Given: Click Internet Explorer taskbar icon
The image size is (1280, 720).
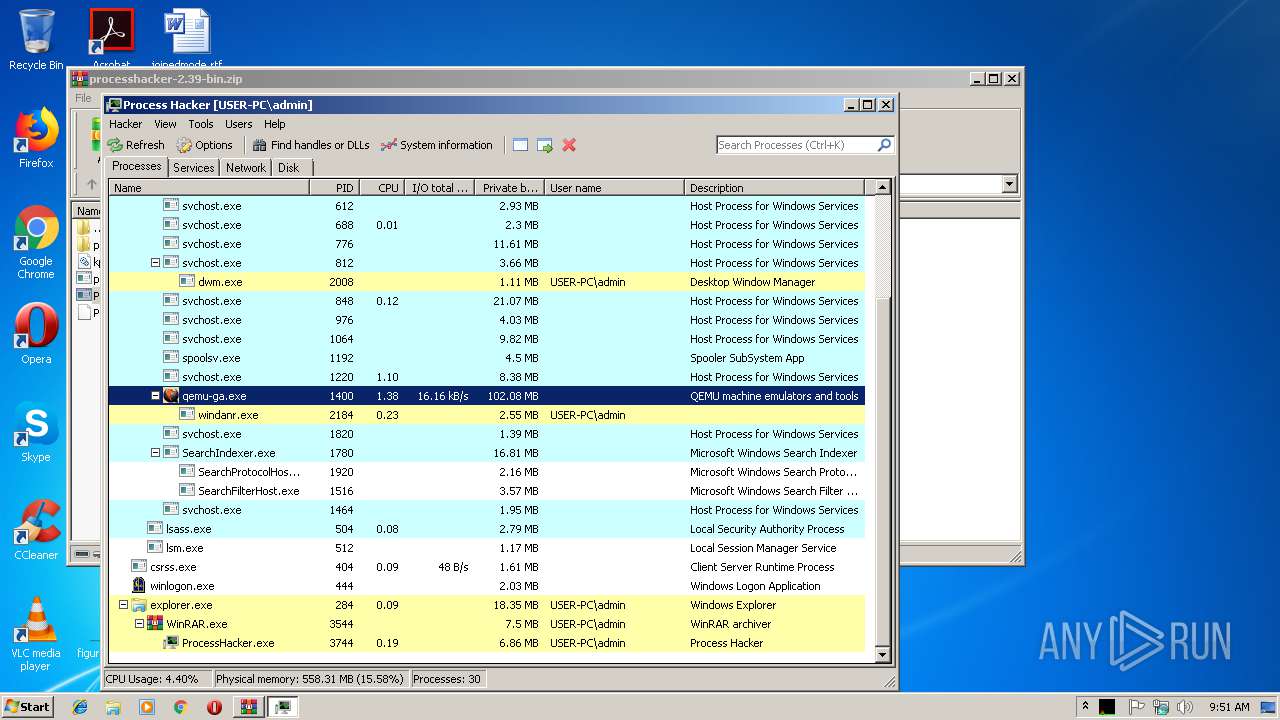Looking at the screenshot, I should [x=80, y=707].
